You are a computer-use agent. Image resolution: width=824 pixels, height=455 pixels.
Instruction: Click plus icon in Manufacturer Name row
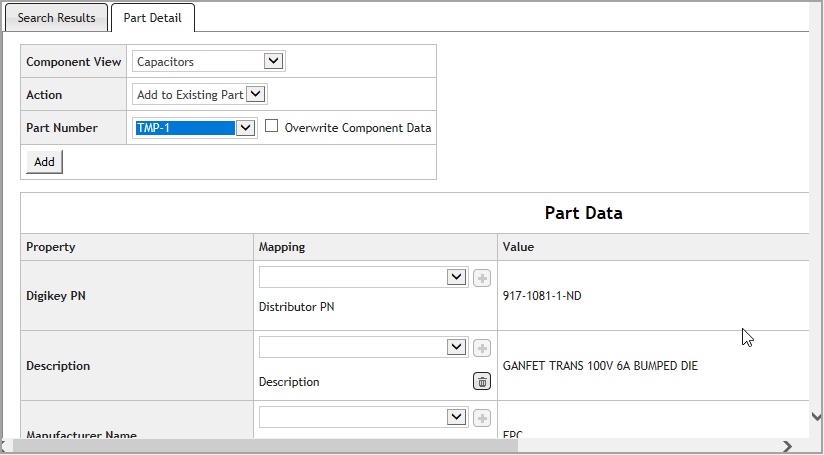(482, 418)
